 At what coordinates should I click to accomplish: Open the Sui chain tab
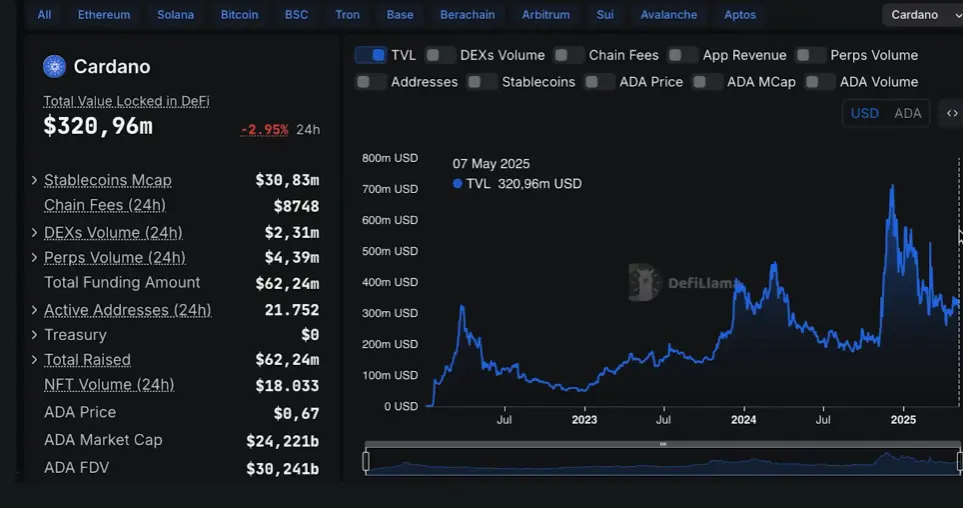[605, 15]
